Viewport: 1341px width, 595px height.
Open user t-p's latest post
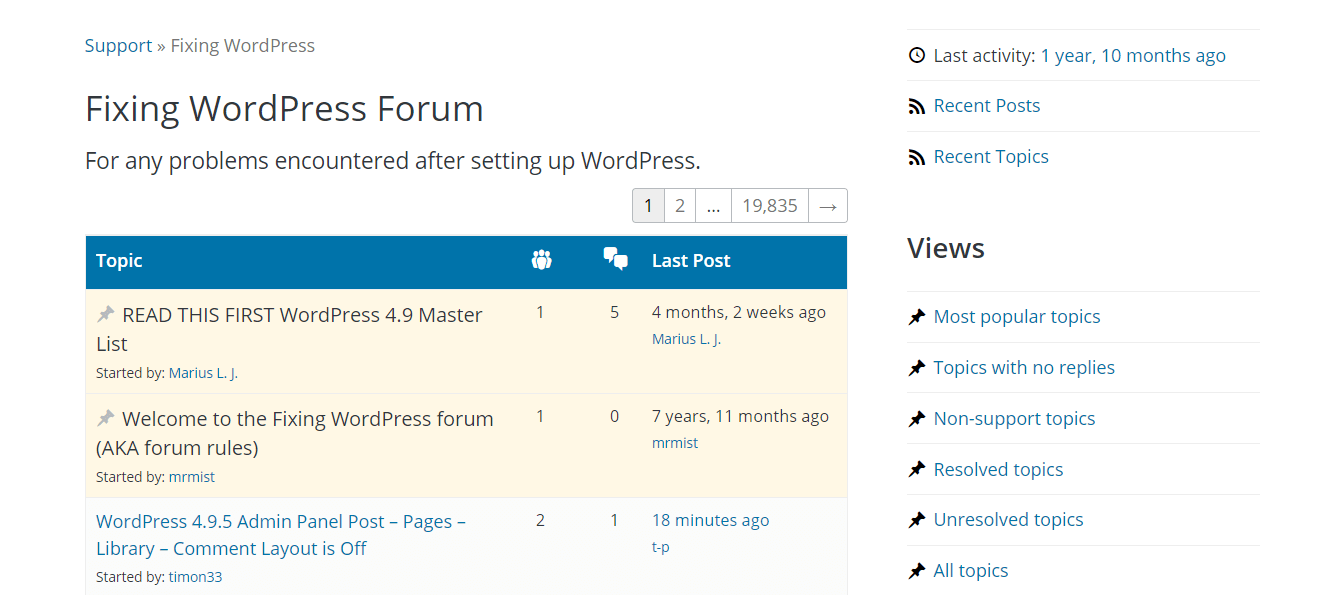(660, 546)
